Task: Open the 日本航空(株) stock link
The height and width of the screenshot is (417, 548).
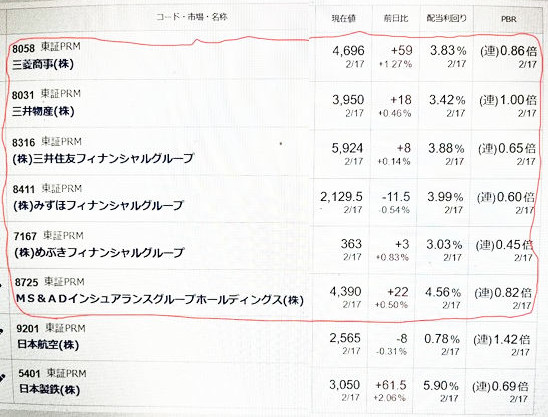Action: pos(48,345)
